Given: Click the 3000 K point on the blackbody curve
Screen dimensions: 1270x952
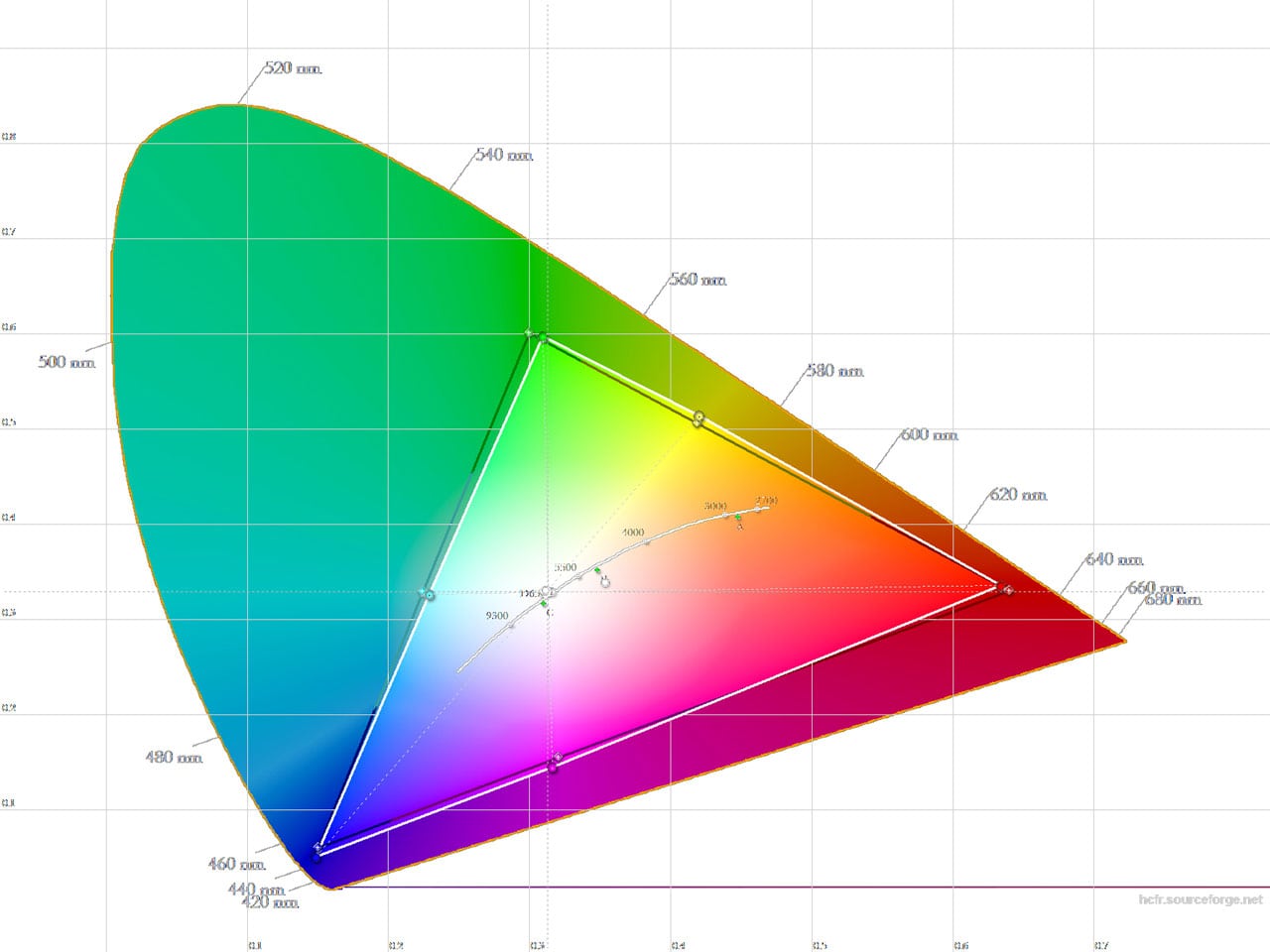Looking at the screenshot, I should point(725,517).
